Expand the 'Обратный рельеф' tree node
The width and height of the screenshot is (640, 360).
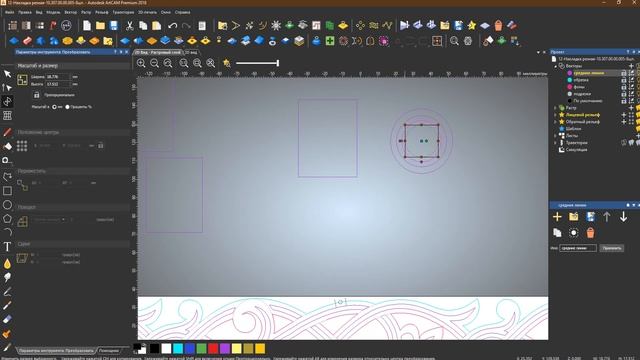(x=556, y=122)
